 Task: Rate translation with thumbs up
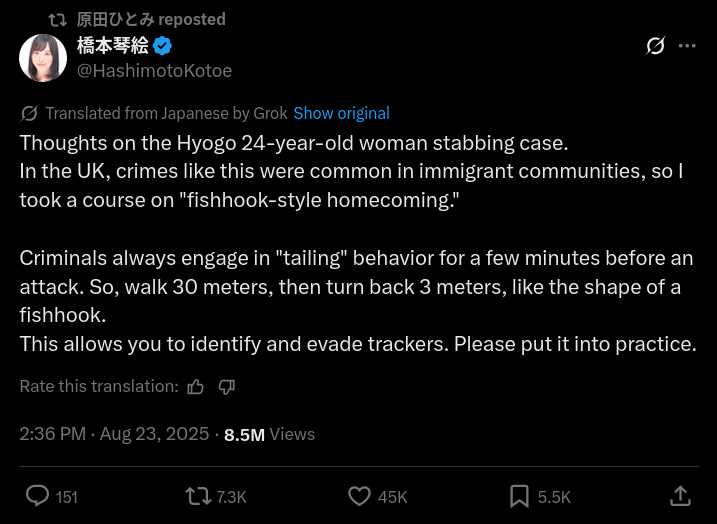(195, 387)
